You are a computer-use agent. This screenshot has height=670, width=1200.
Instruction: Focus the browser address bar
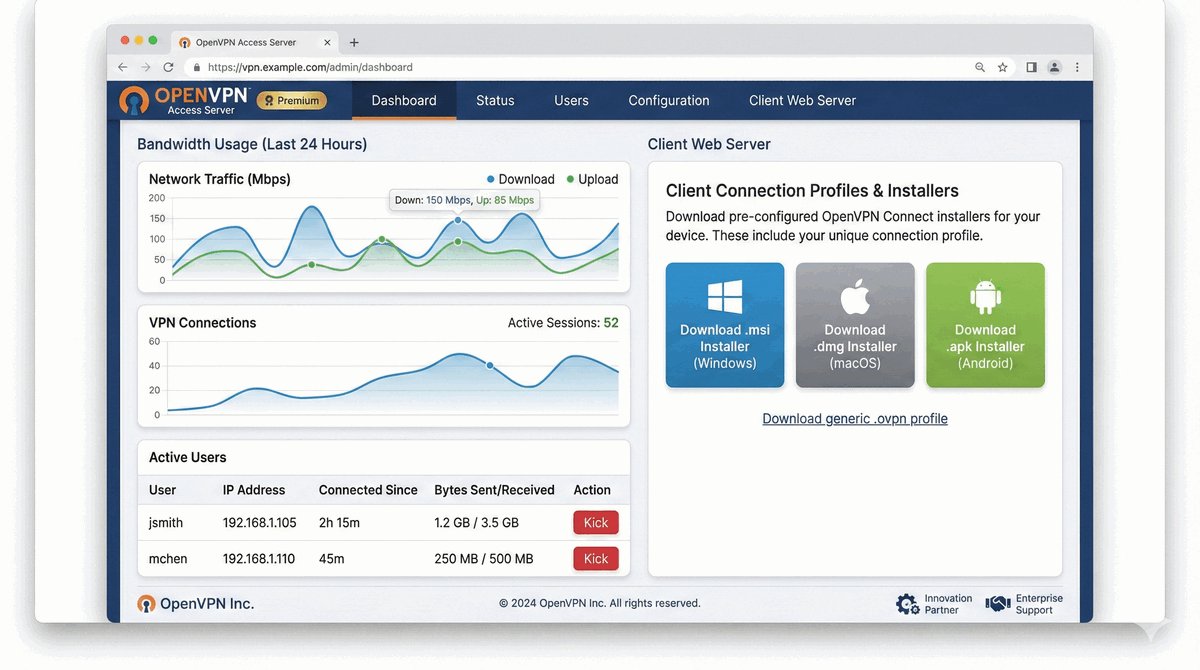[x=580, y=67]
